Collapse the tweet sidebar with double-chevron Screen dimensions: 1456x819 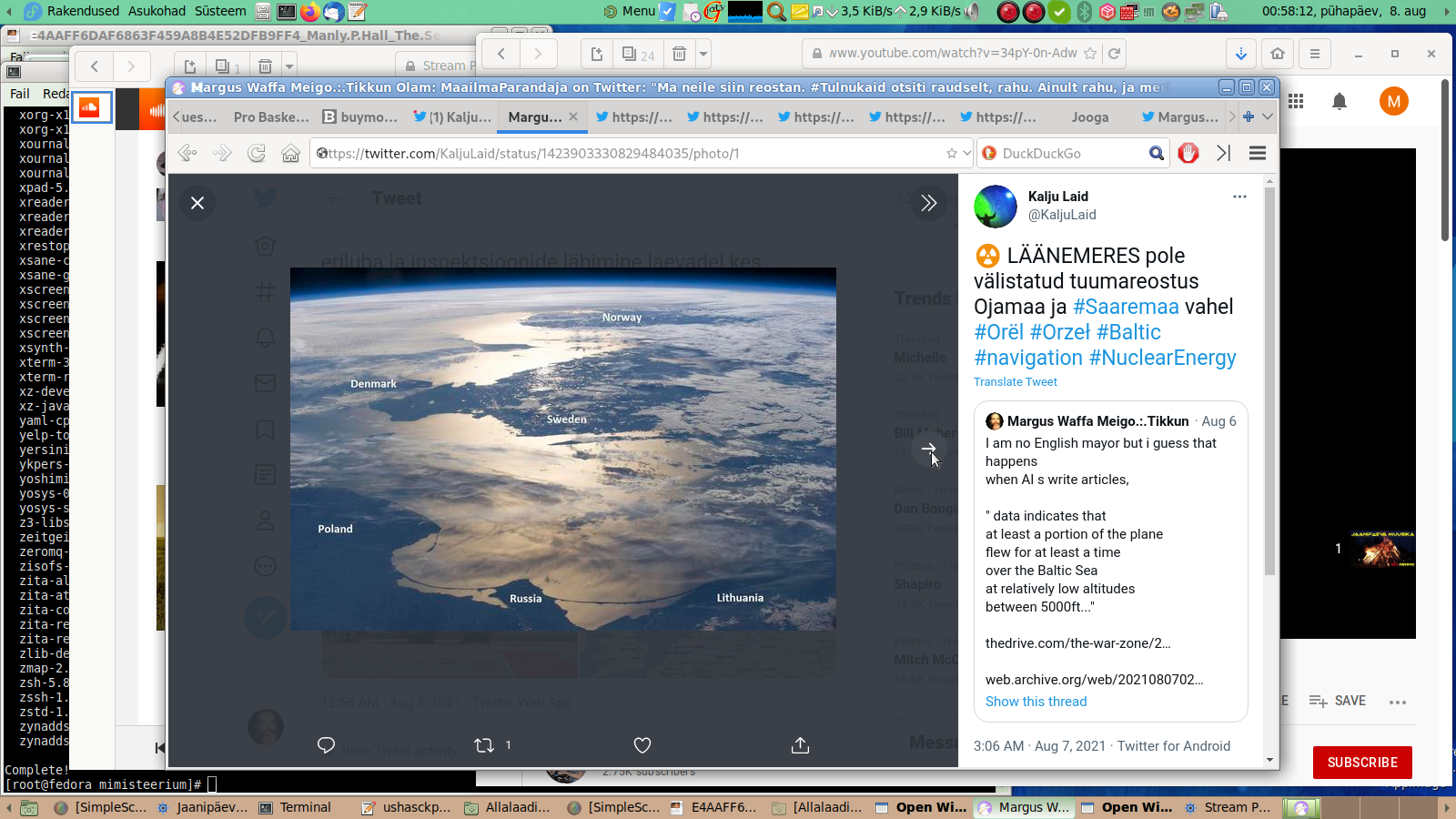point(928,203)
